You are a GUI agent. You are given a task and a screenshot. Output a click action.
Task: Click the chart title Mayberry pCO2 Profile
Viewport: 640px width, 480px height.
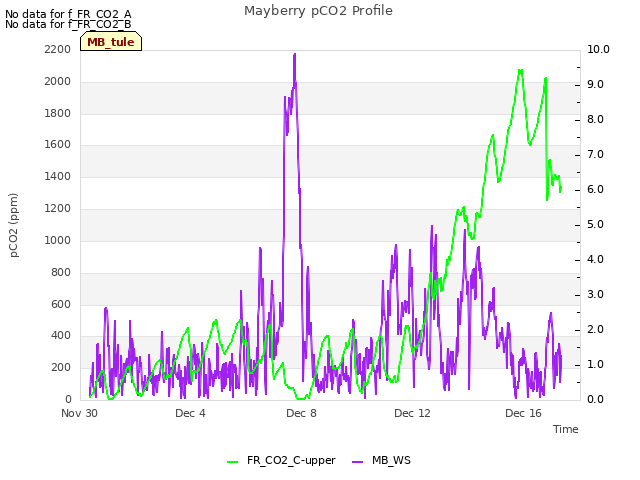click(x=318, y=11)
